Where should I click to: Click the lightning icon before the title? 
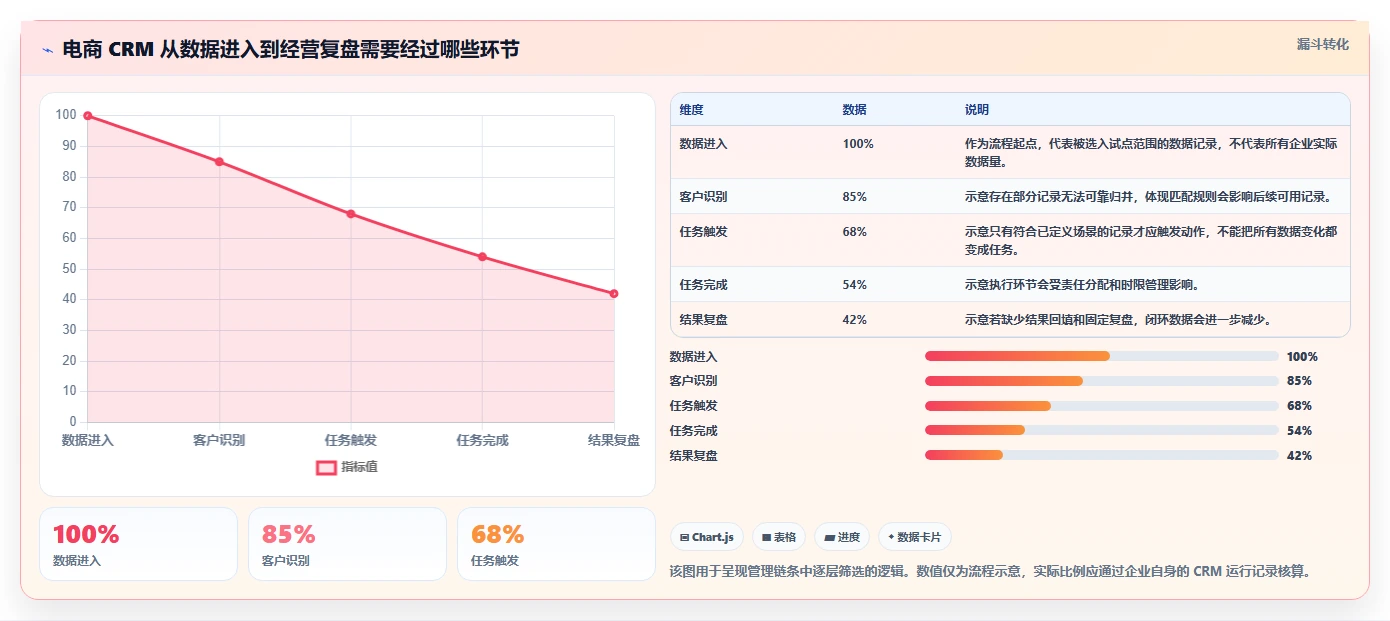coord(47,50)
